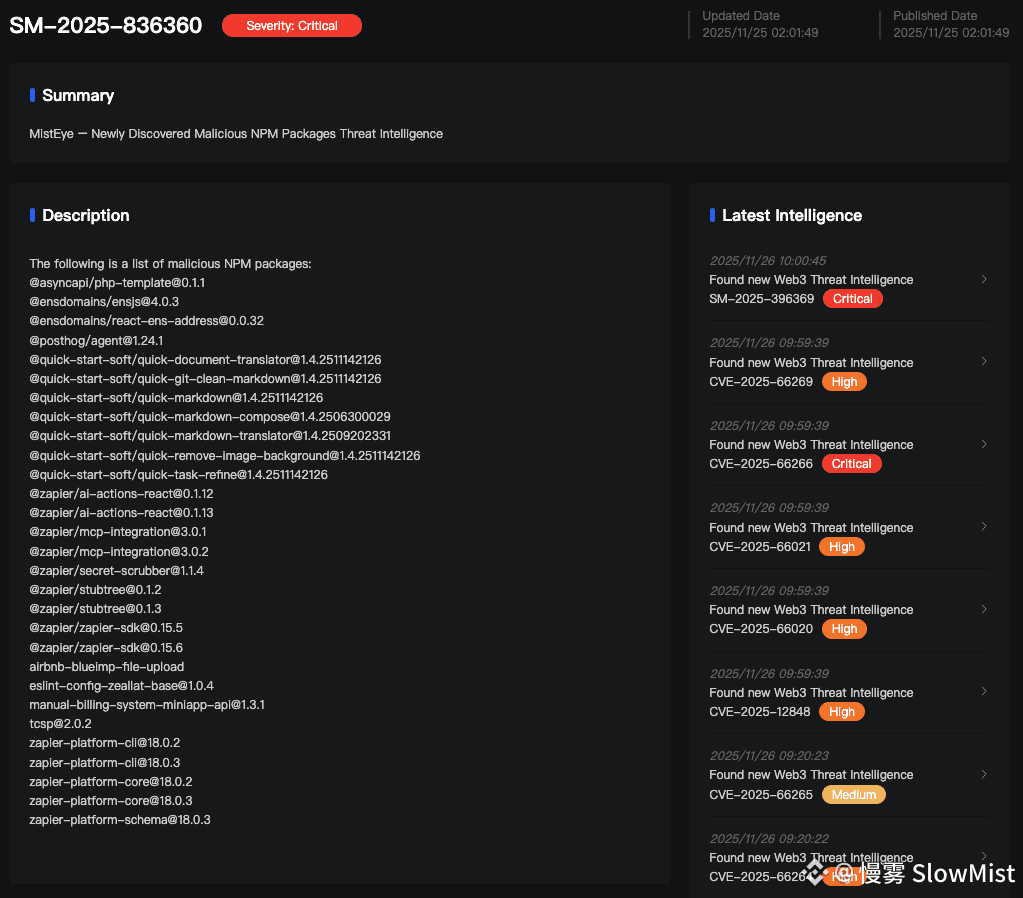Click timestamp 2025/11/26 10:00:45

pyautogui.click(x=768, y=260)
